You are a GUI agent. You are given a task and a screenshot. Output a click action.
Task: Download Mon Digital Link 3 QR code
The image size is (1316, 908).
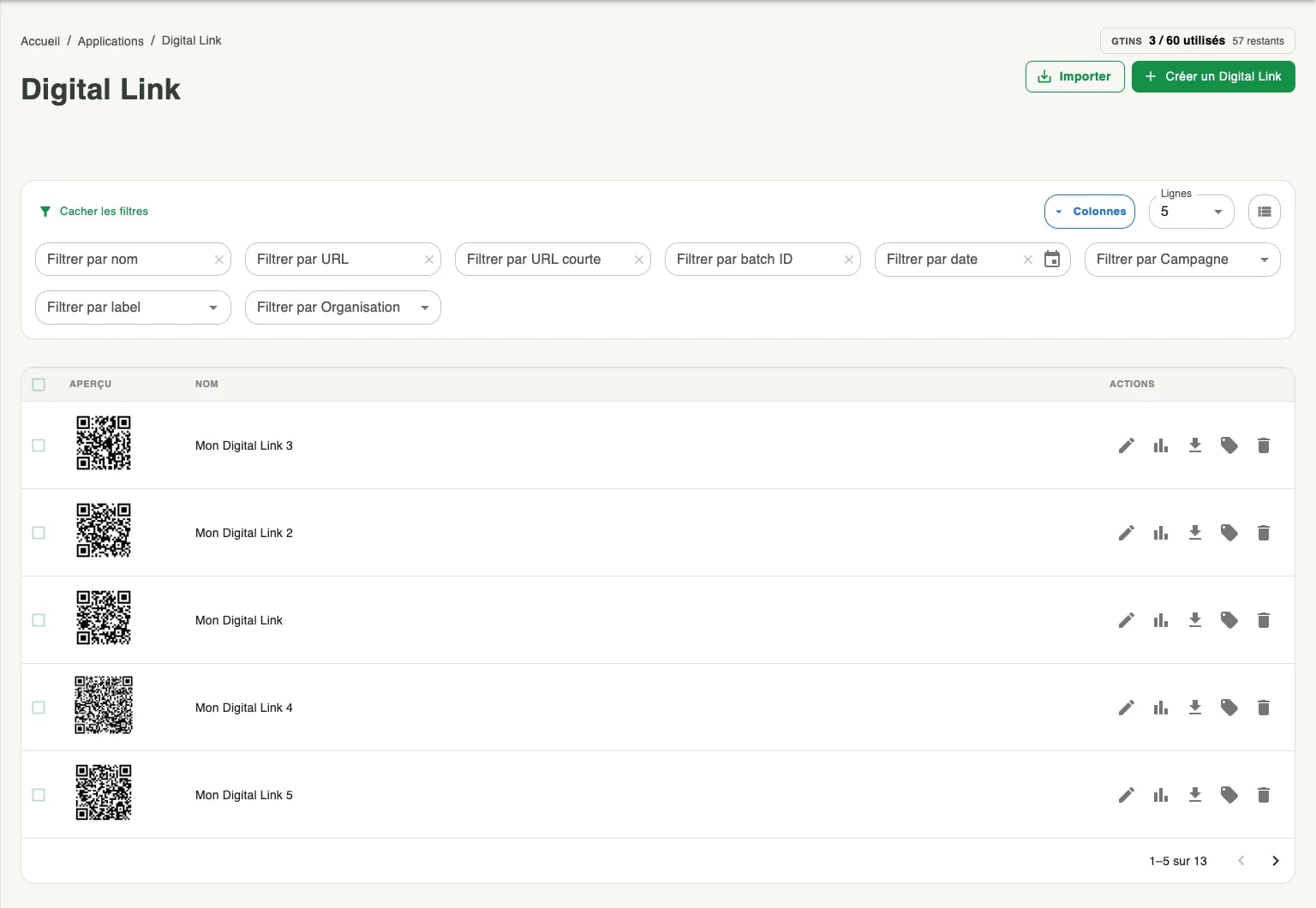tap(1195, 445)
